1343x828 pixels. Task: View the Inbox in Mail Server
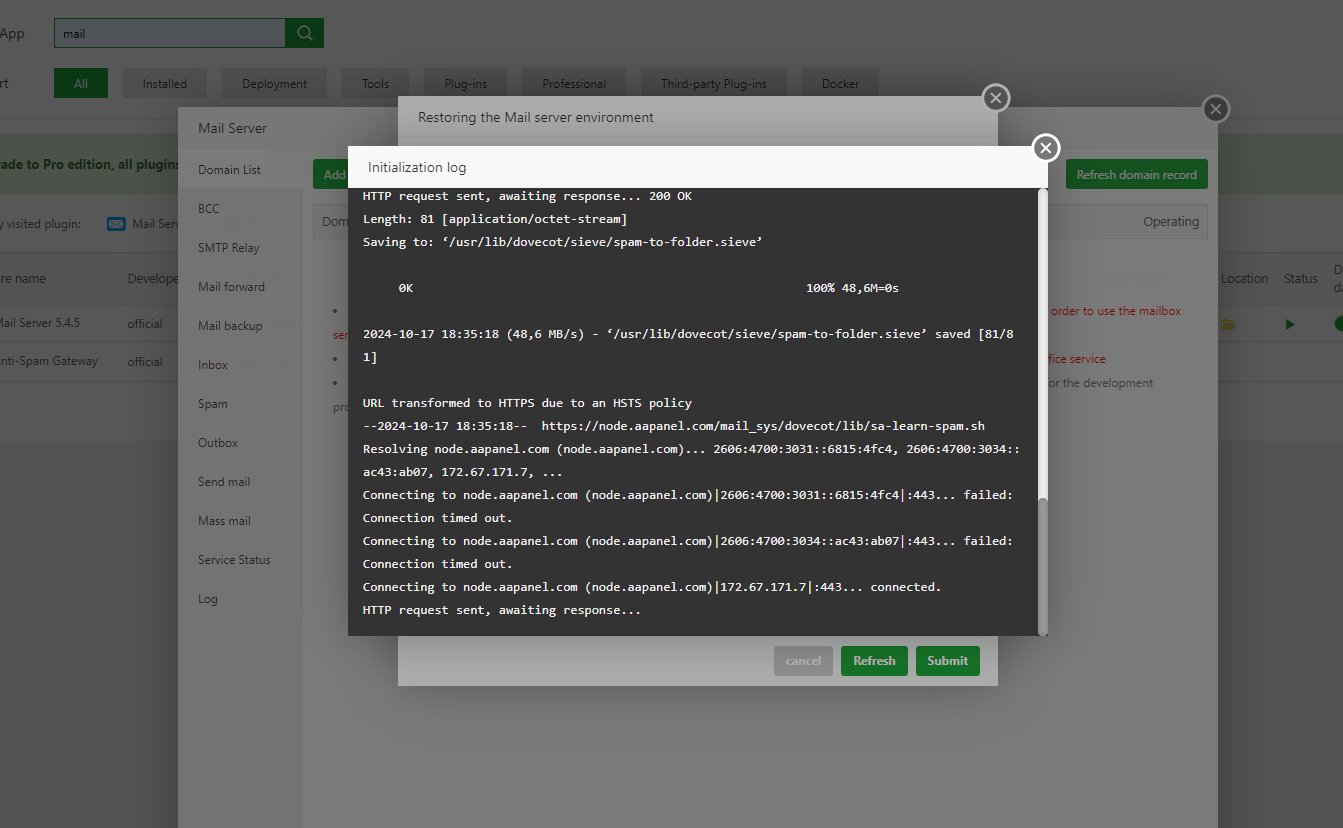click(x=240, y=365)
